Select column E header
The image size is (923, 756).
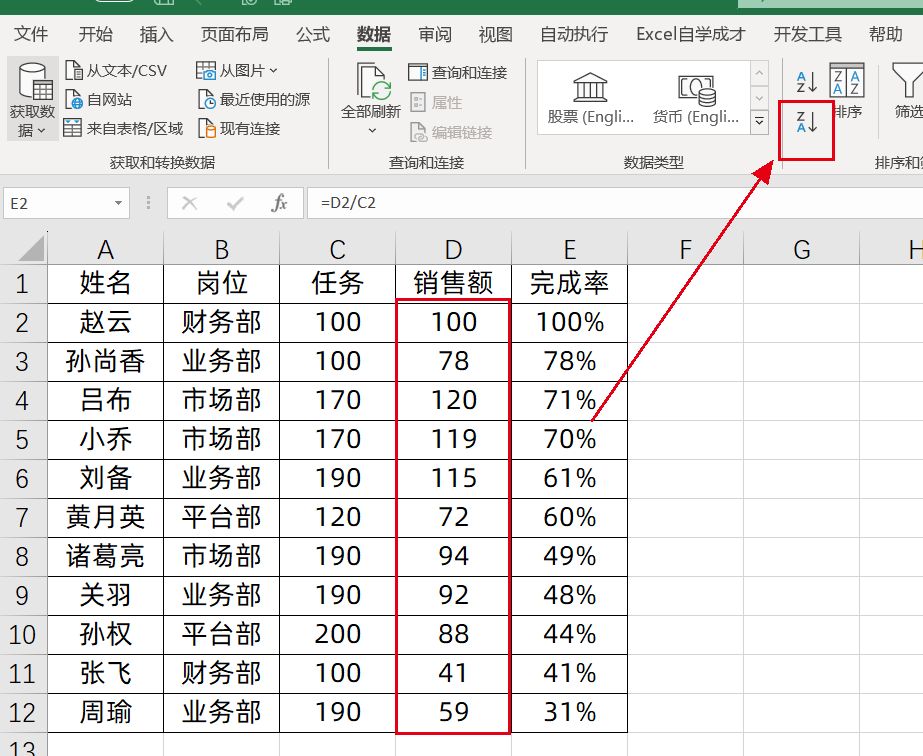point(569,250)
